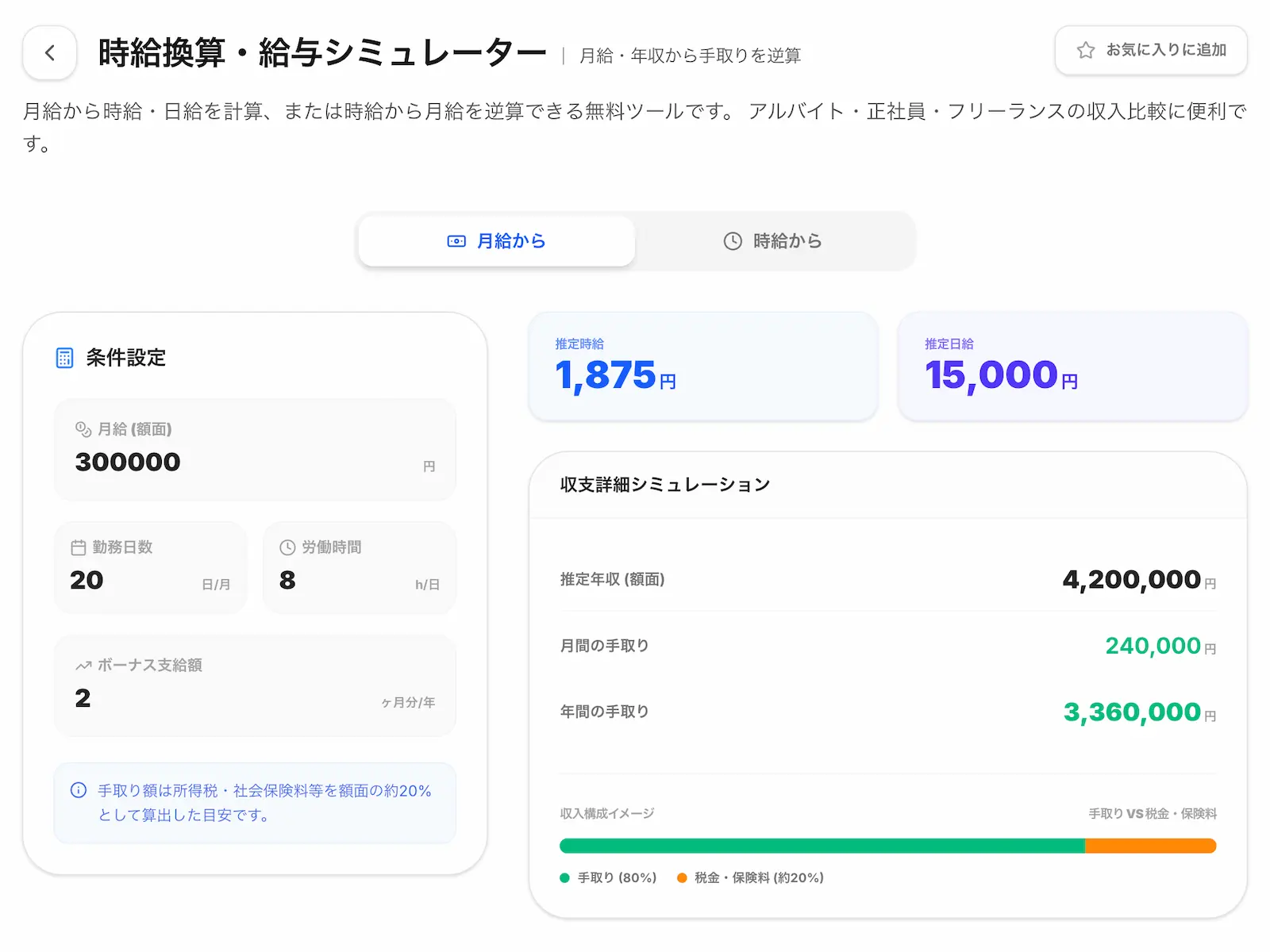
Task: Click the banknote icon on 月給から tab
Action: click(456, 241)
